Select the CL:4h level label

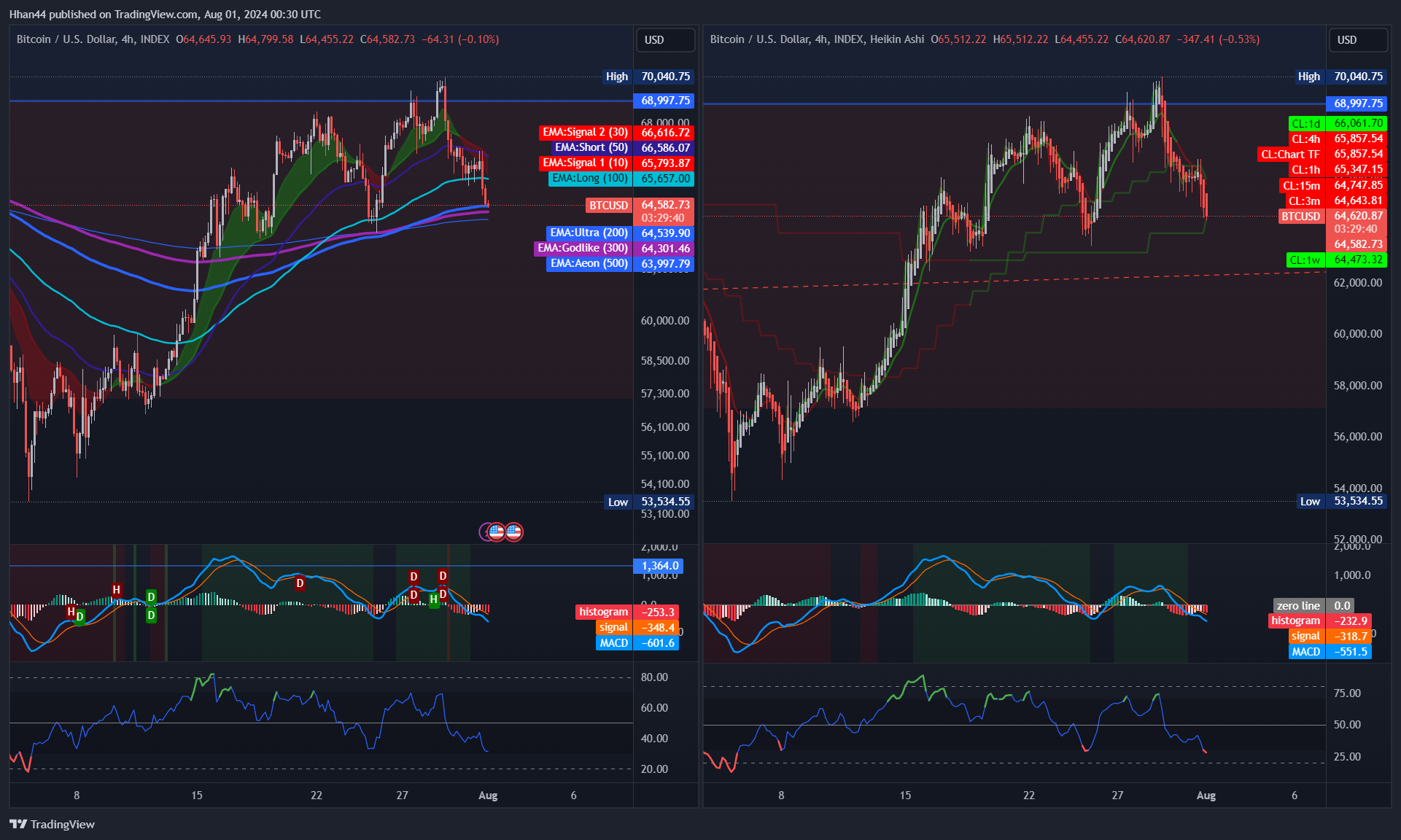click(x=1305, y=139)
